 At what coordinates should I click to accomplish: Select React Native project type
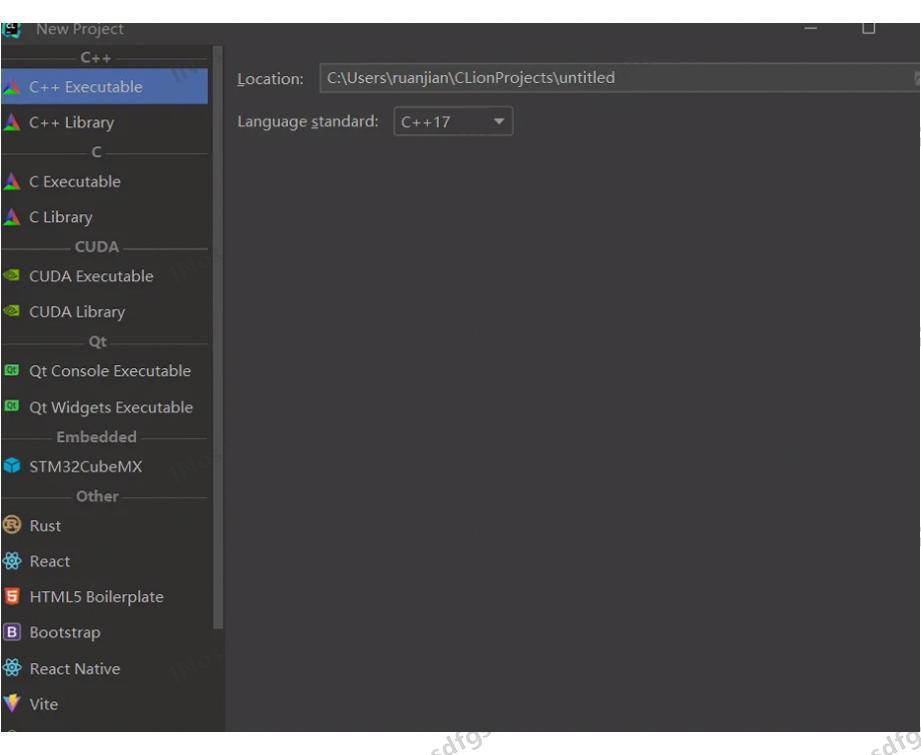(x=105, y=669)
